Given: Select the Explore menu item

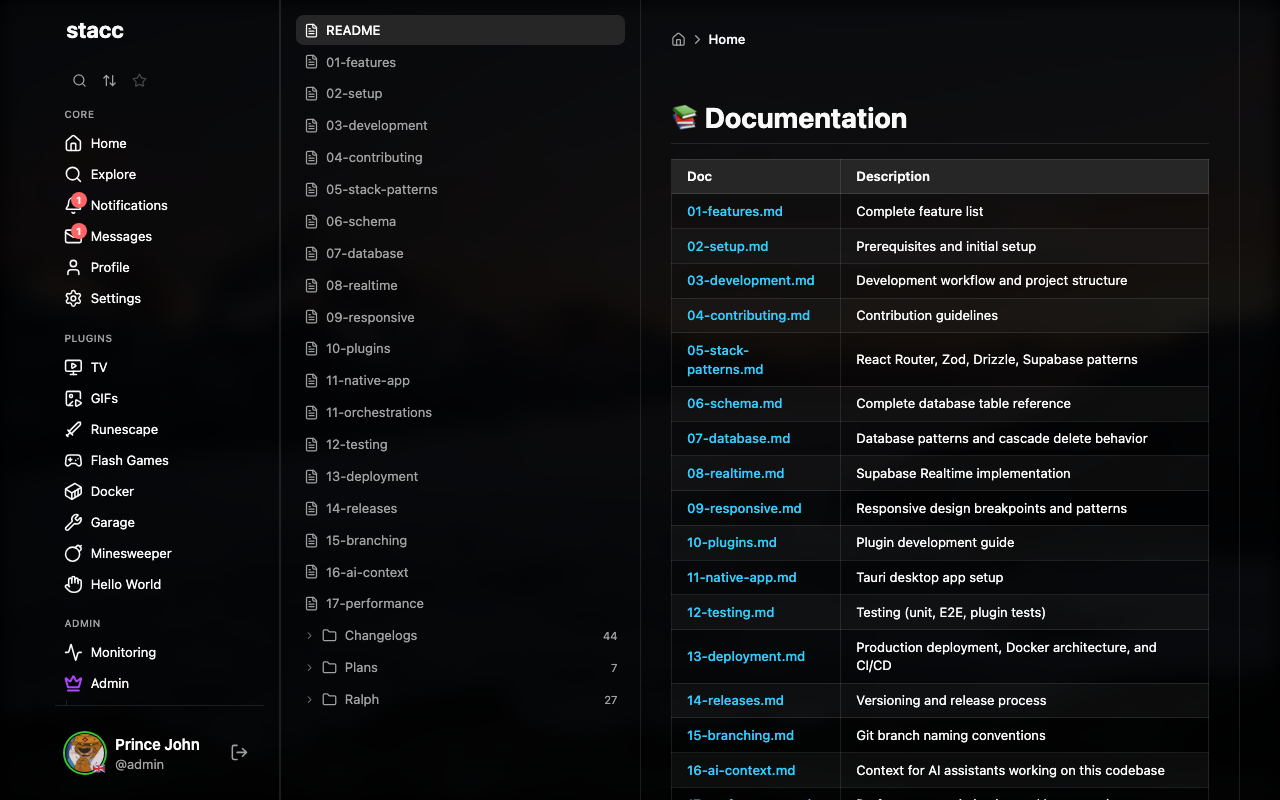Looking at the screenshot, I should [113, 174].
